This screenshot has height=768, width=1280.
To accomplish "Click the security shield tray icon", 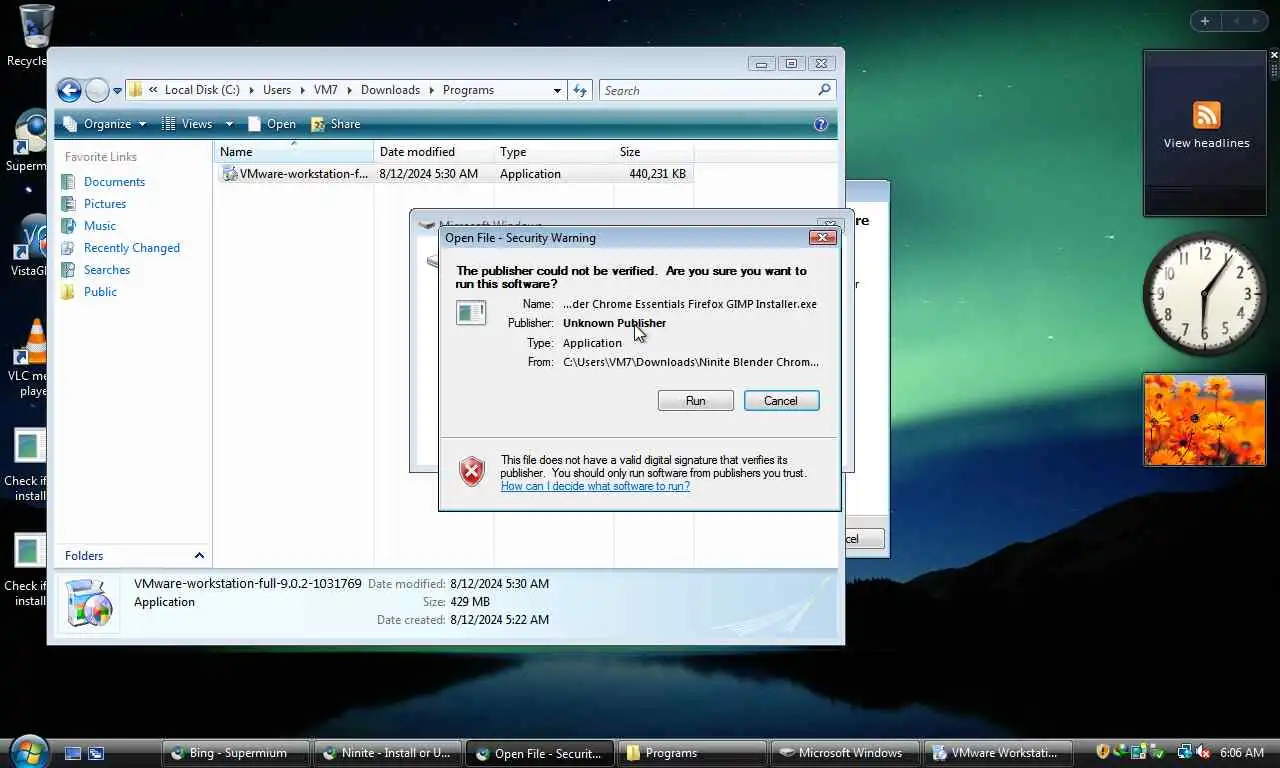I will click(x=1103, y=752).
